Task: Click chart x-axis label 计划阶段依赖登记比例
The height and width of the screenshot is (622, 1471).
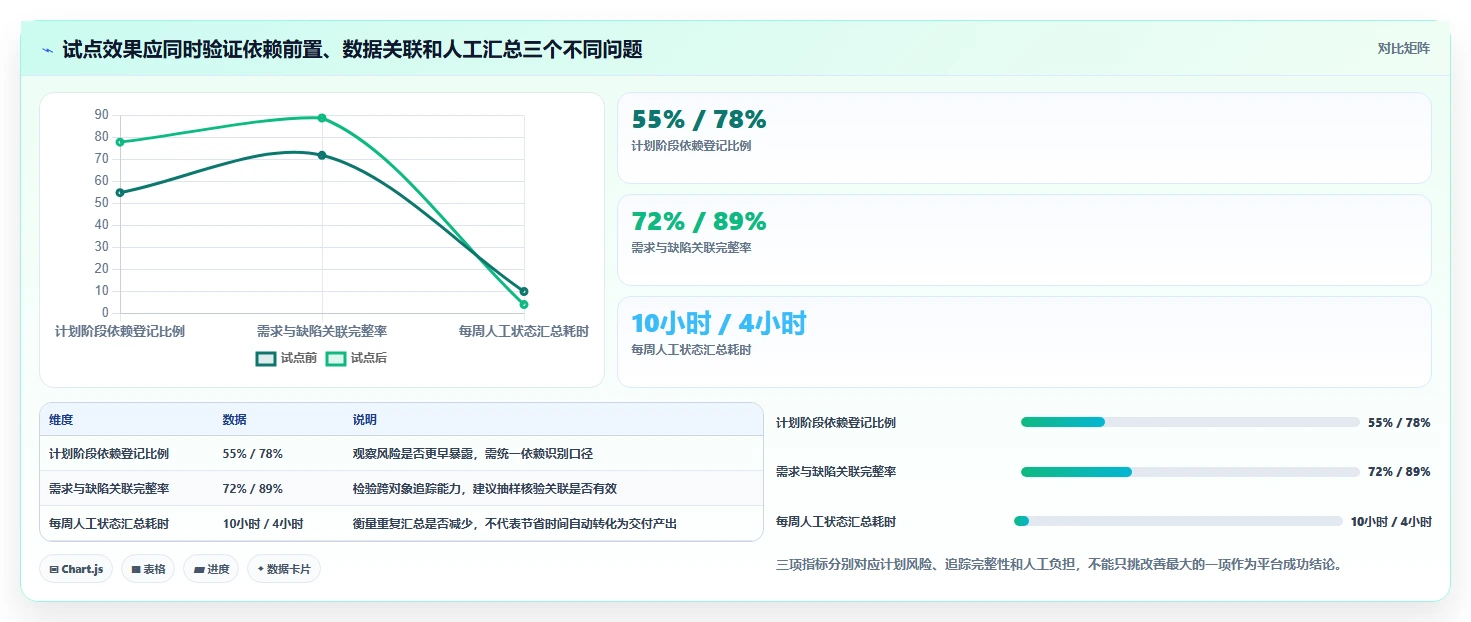Action: pos(120,331)
